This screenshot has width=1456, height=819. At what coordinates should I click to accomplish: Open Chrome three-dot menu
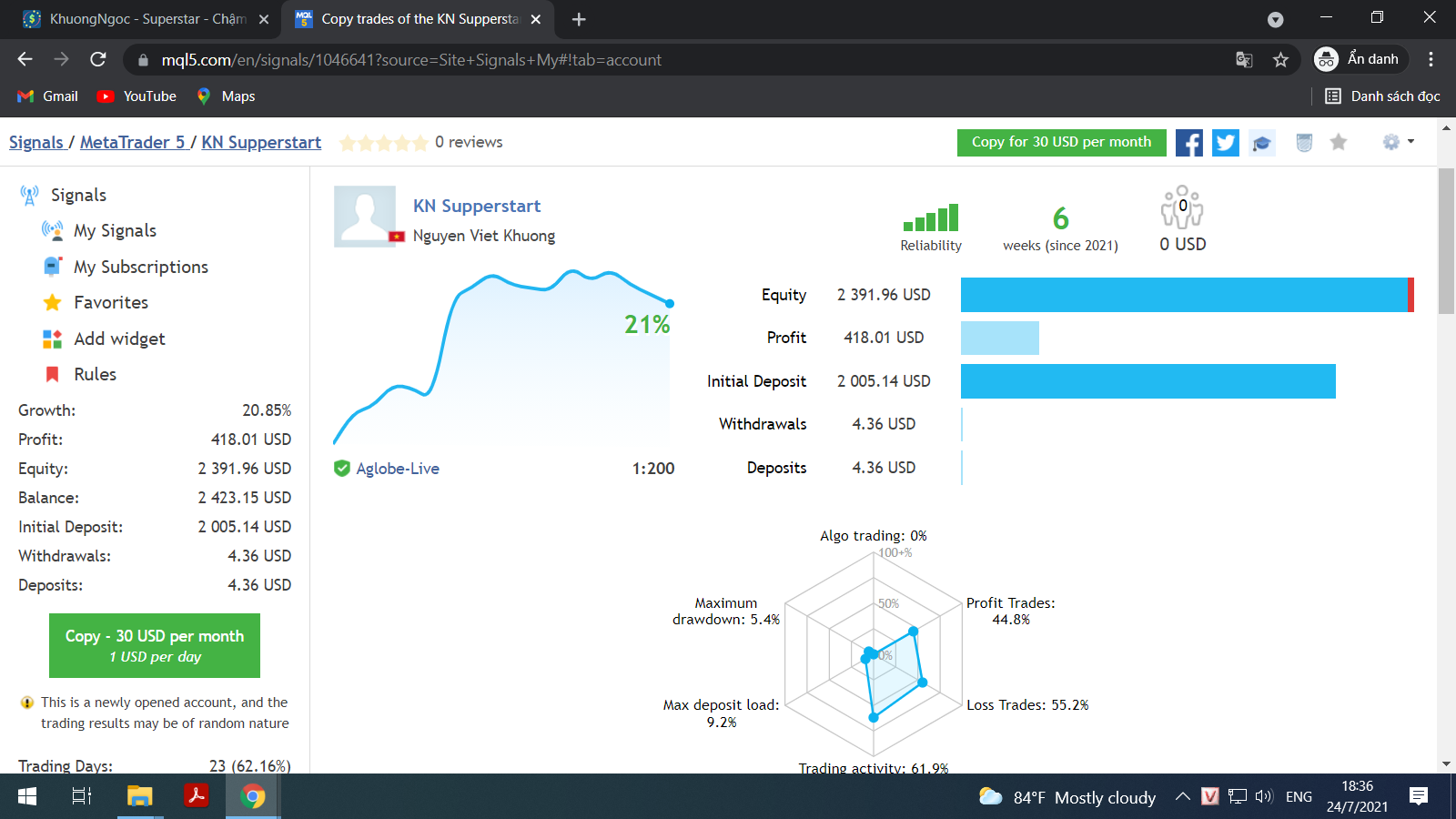(x=1431, y=60)
